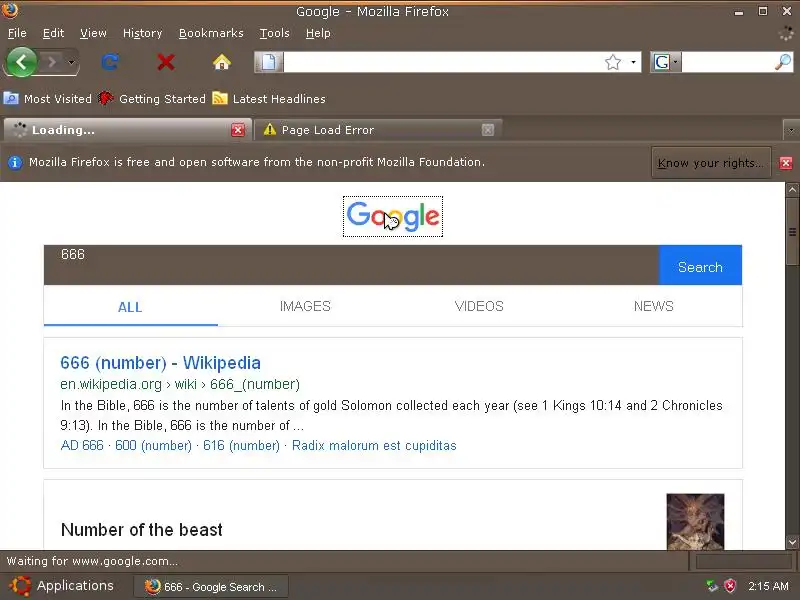Open the Radix malorum est cupiditas sublink
This screenshot has height=600, width=800.
(374, 445)
